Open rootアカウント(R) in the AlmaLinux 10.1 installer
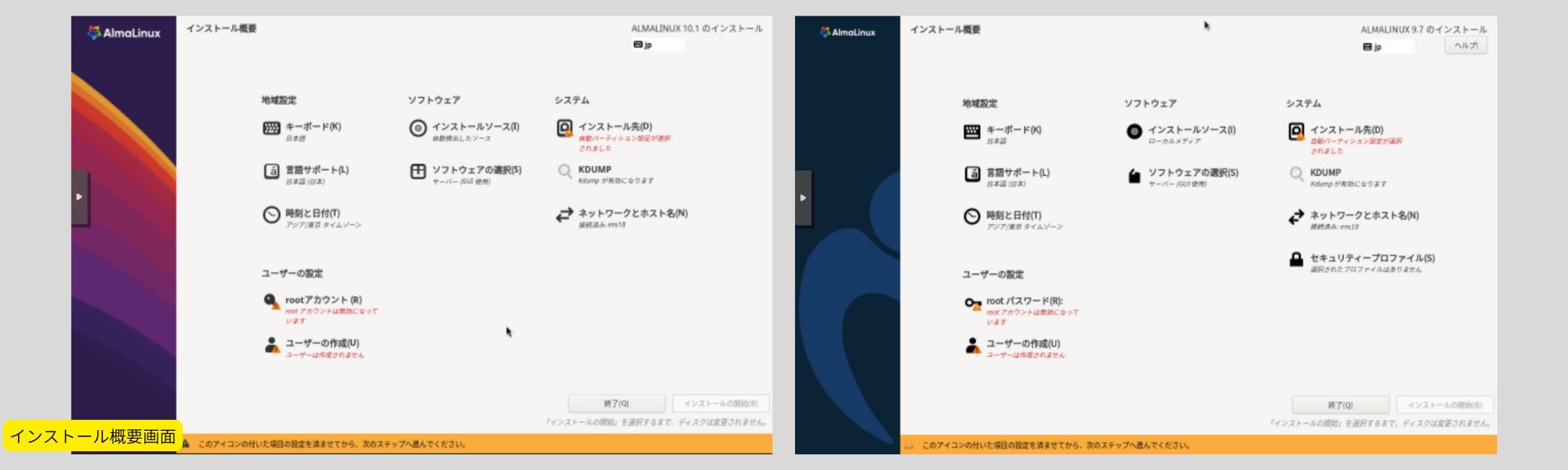Screen dimensions: 1568x470 click(320, 309)
